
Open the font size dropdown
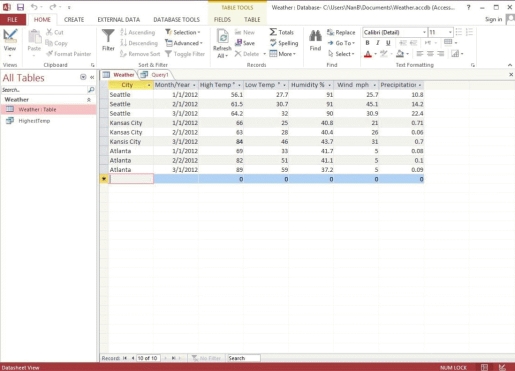pos(450,32)
